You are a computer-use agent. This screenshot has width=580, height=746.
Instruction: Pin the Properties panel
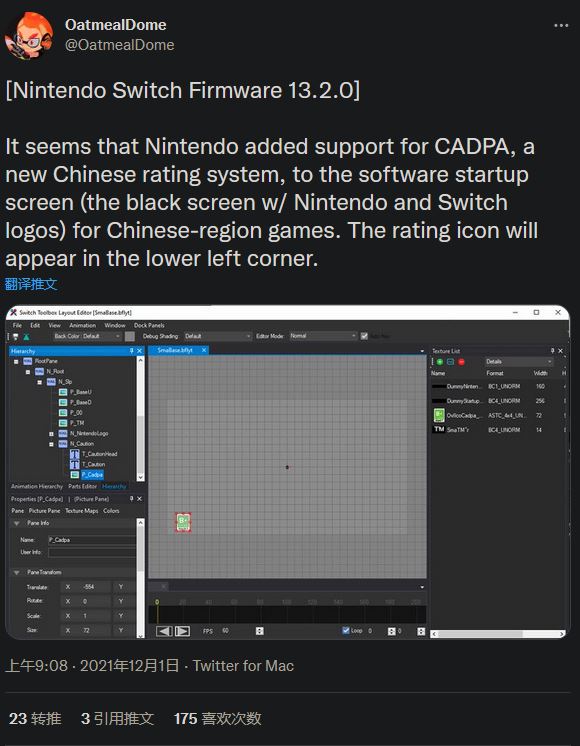pos(131,499)
